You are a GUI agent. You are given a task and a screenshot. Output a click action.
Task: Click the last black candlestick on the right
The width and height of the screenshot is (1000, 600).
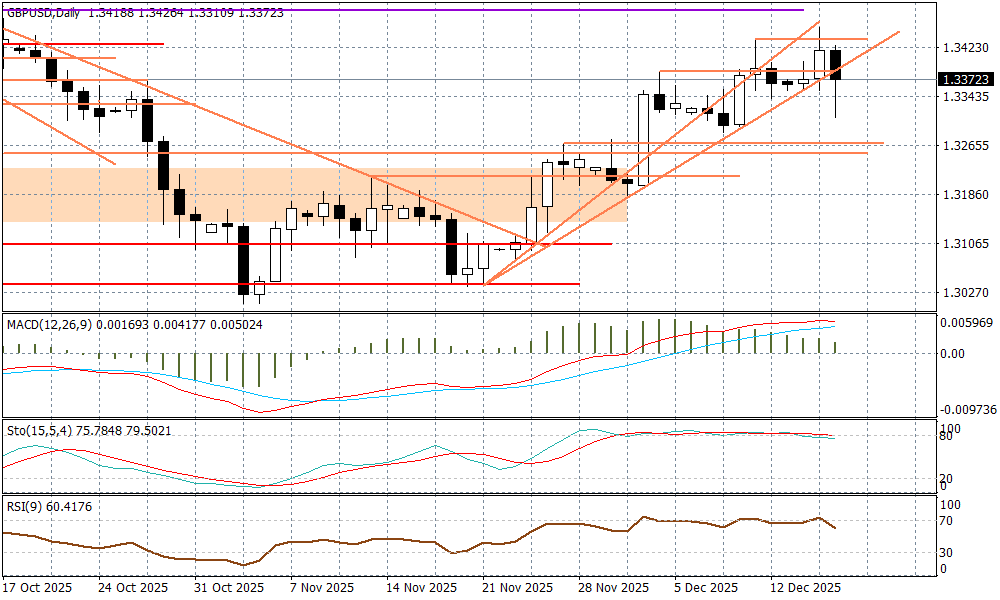coord(835,65)
